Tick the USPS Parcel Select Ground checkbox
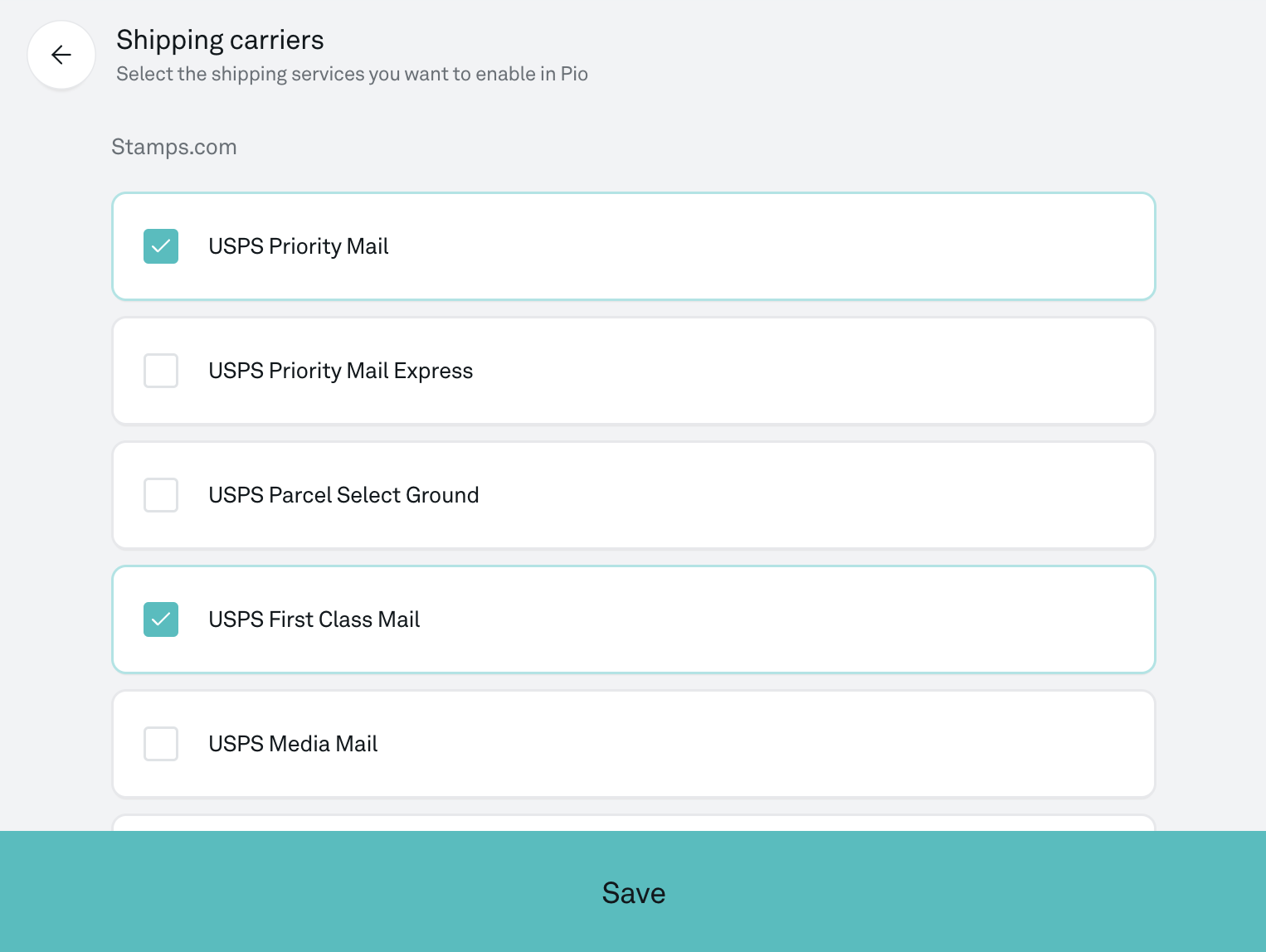1266x952 pixels. [x=161, y=495]
